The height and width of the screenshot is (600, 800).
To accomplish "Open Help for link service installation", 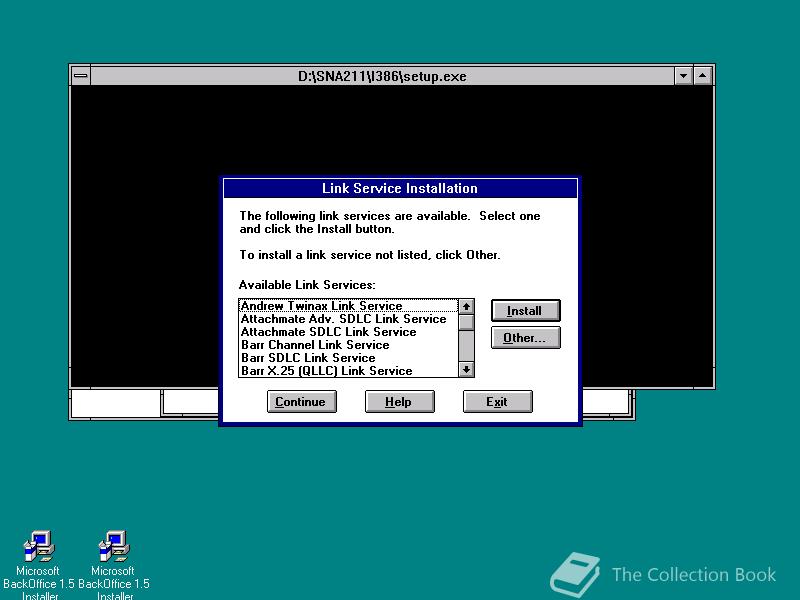I will (x=399, y=402).
